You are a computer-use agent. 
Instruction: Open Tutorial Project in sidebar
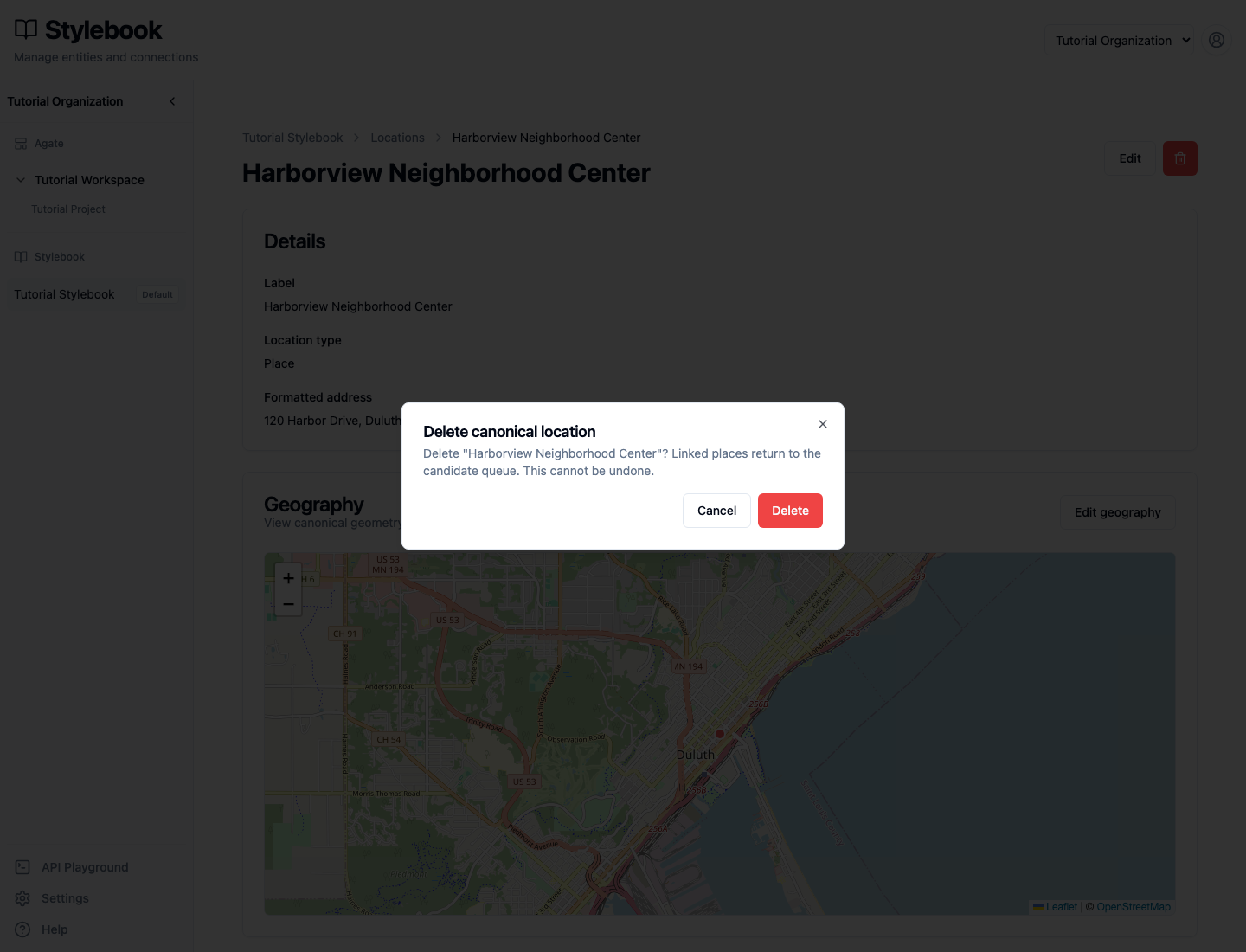pos(68,209)
